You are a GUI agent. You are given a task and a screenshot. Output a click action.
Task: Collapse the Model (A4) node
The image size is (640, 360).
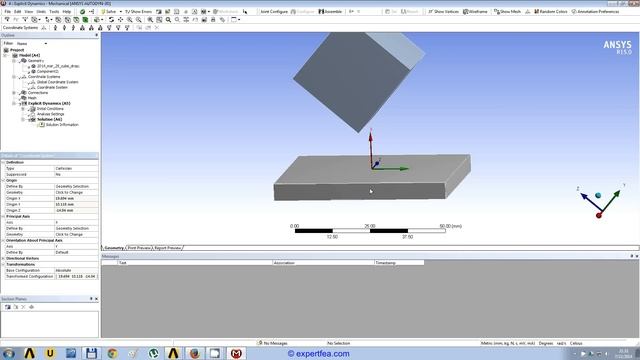(x=5, y=55)
